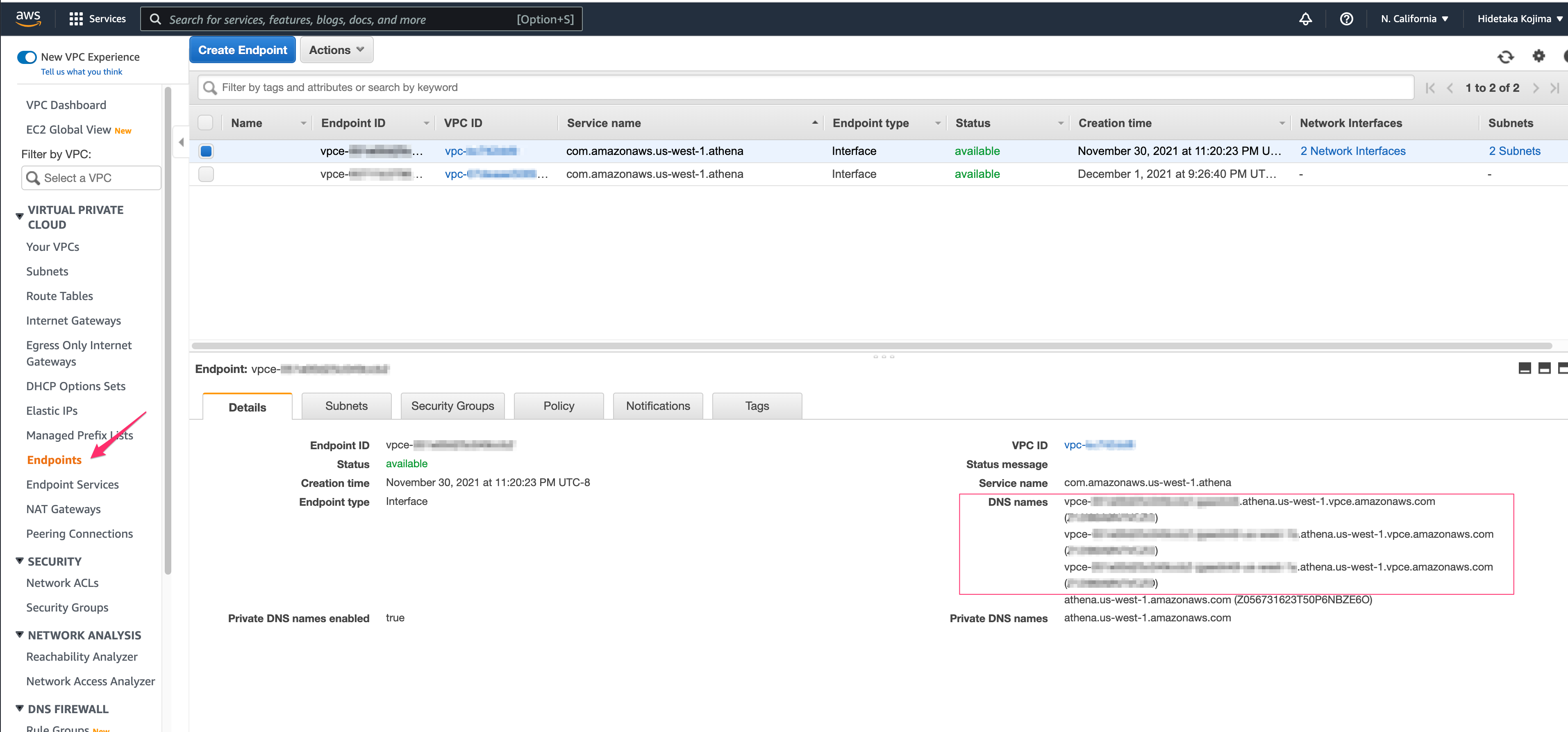Go to previous page of results
The image size is (1568, 732).
[x=1450, y=88]
